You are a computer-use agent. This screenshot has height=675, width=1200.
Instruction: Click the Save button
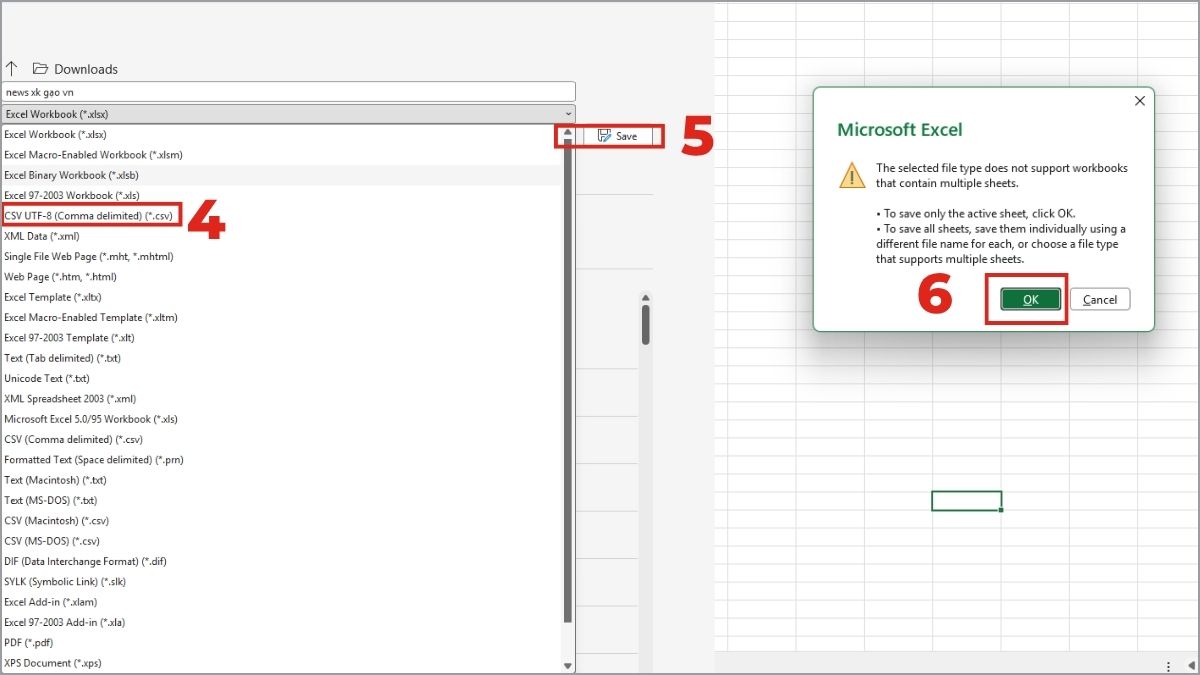point(617,136)
